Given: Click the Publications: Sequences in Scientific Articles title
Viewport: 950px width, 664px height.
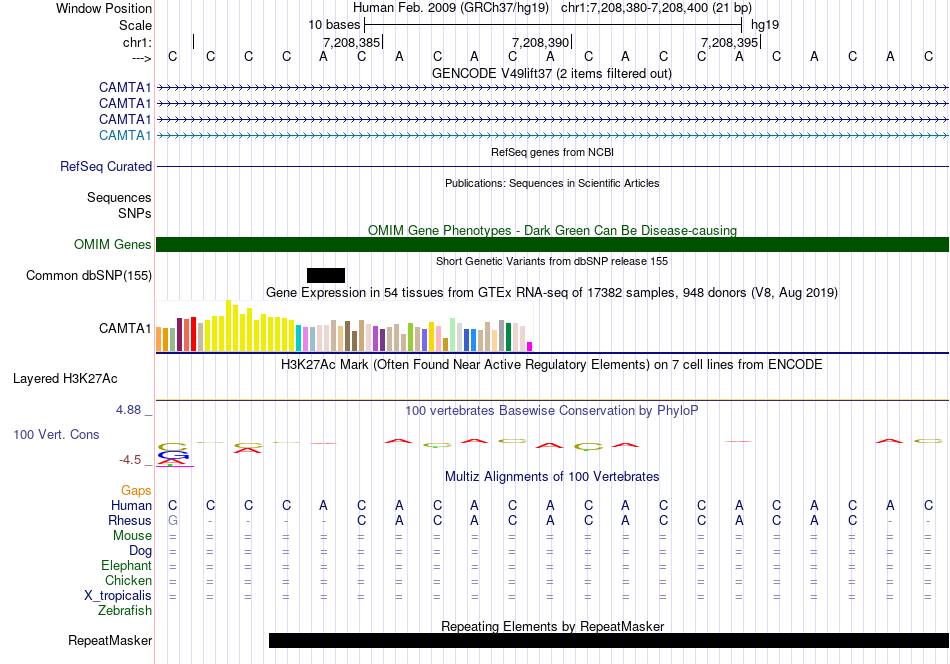Looking at the screenshot, I should [552, 183].
